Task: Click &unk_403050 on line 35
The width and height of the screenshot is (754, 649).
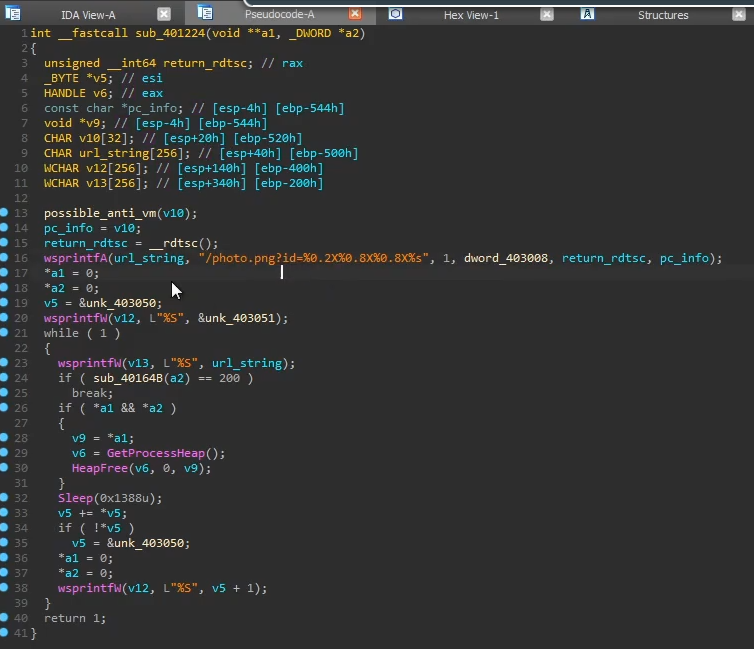Action: (x=148, y=543)
